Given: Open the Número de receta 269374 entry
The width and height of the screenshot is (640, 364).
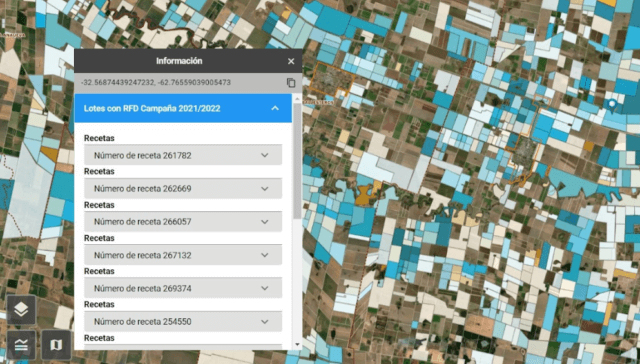Looking at the screenshot, I should [183, 288].
